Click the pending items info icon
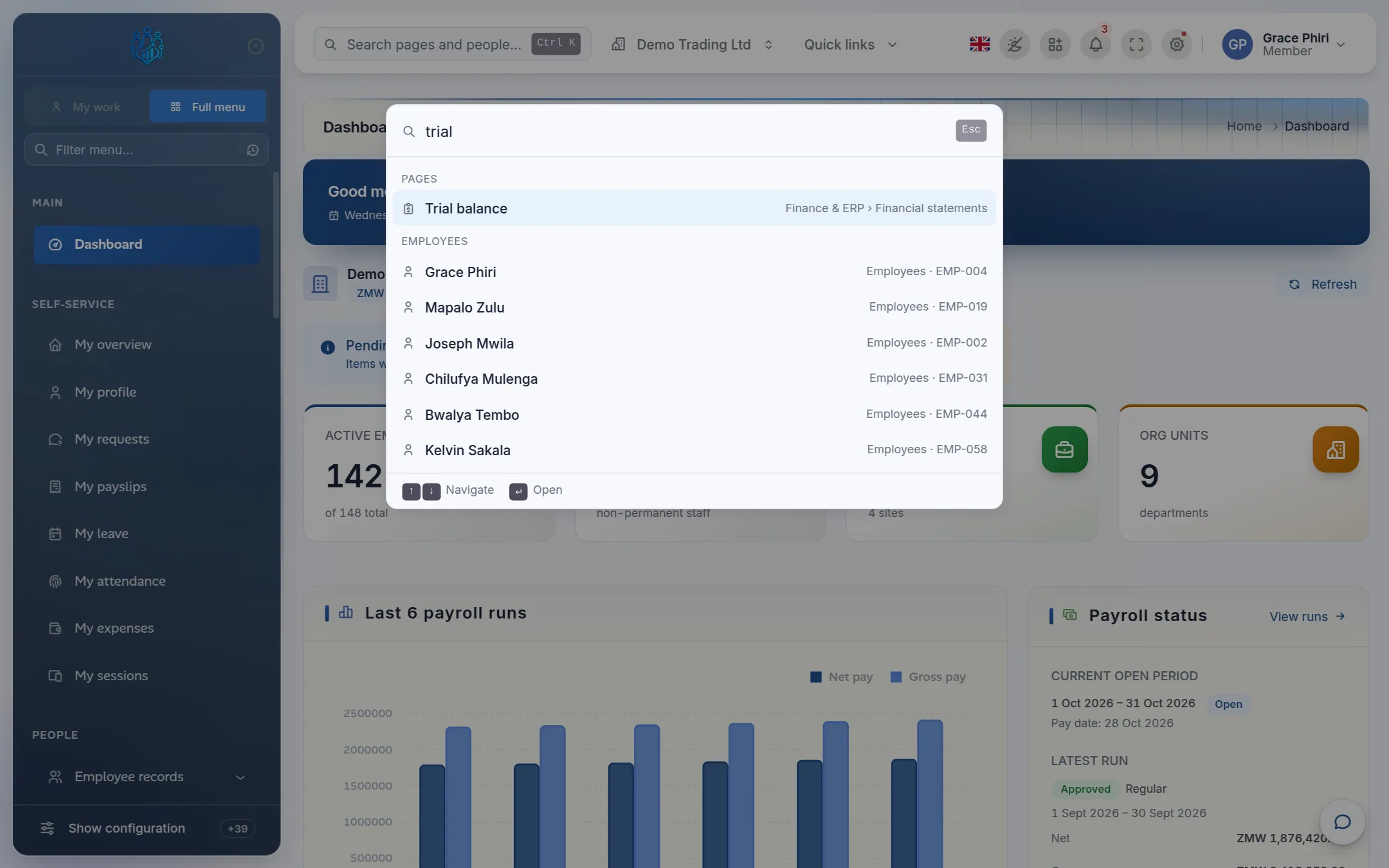Screen dimensions: 1389x868 328,348
